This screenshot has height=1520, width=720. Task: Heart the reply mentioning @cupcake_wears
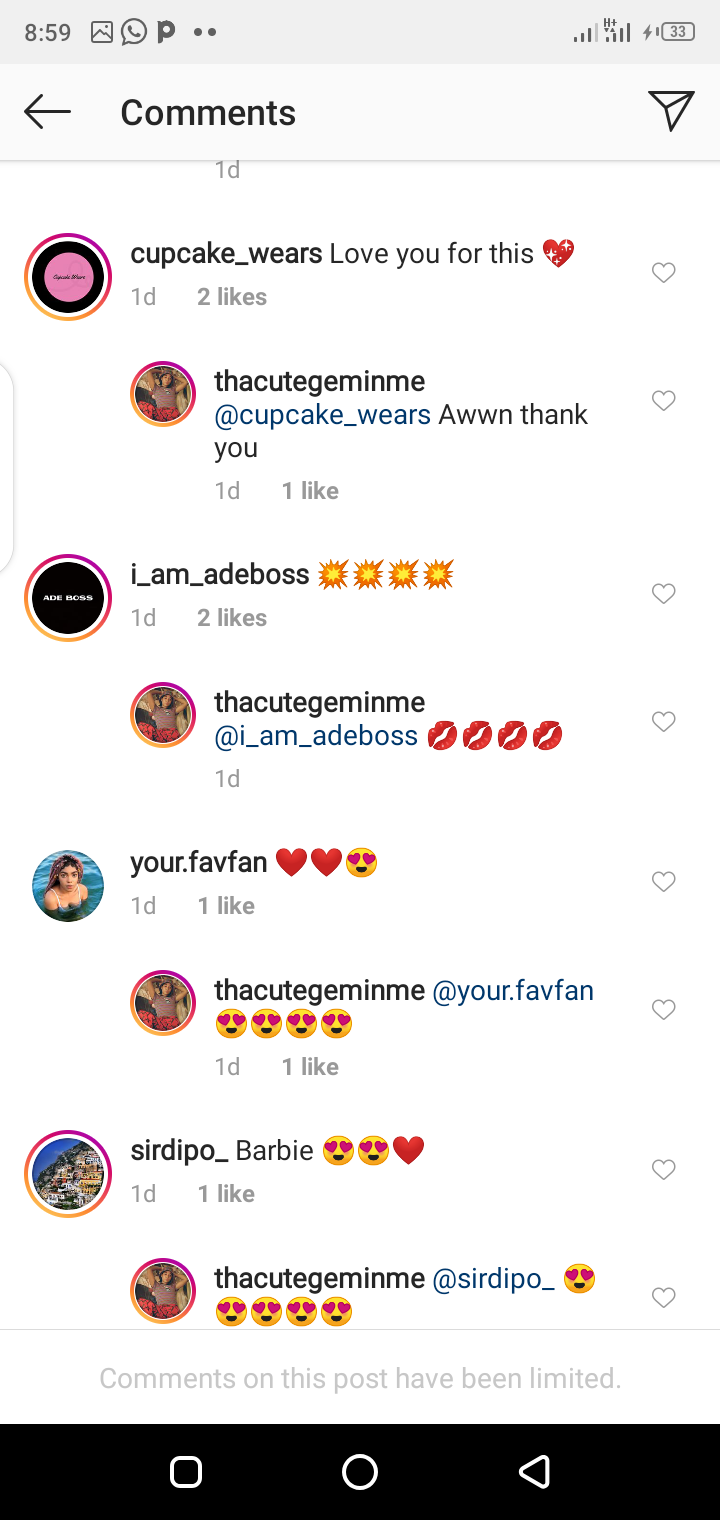664,401
